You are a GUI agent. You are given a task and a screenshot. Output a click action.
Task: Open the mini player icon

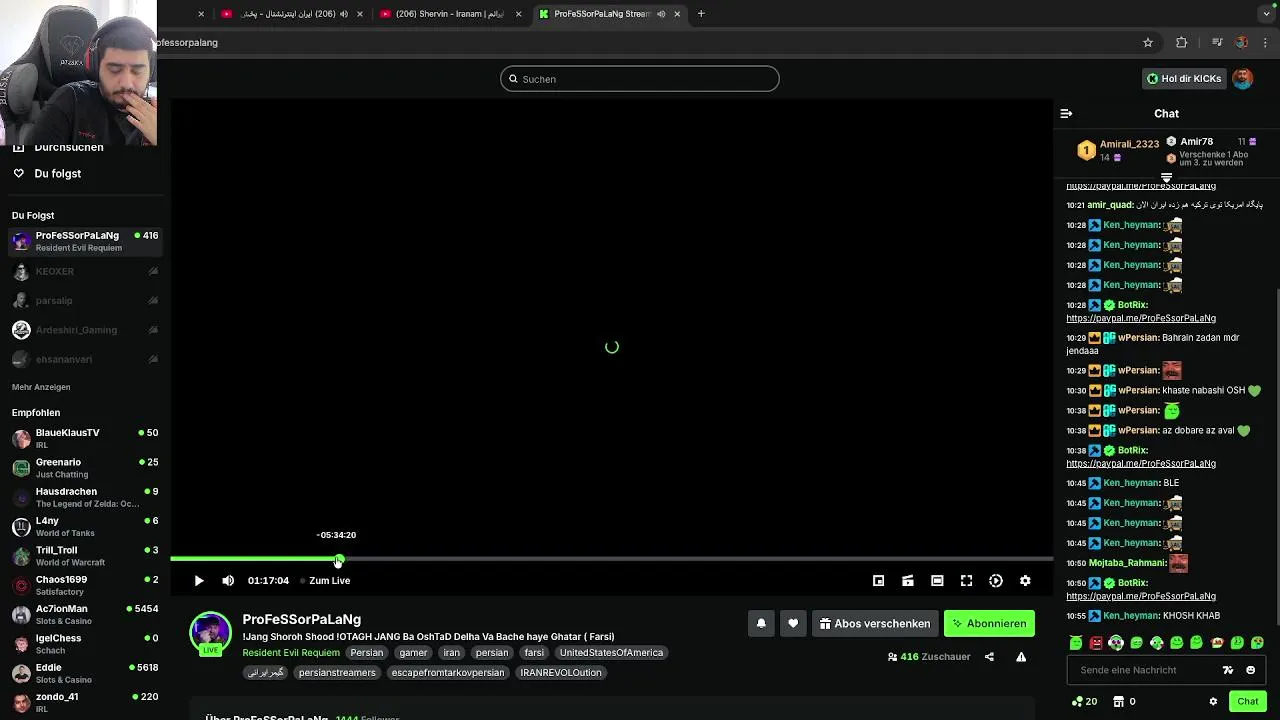click(878, 581)
